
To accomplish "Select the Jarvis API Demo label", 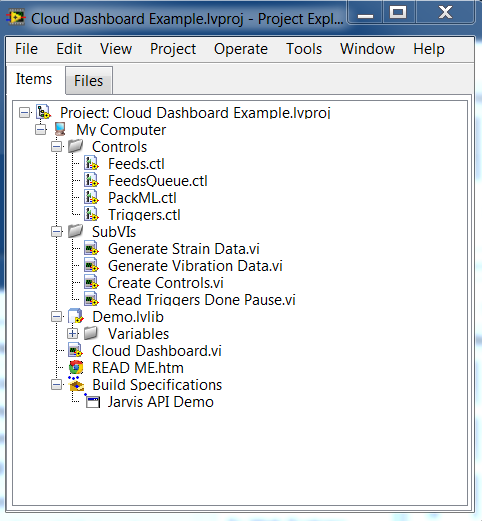I will [x=160, y=402].
